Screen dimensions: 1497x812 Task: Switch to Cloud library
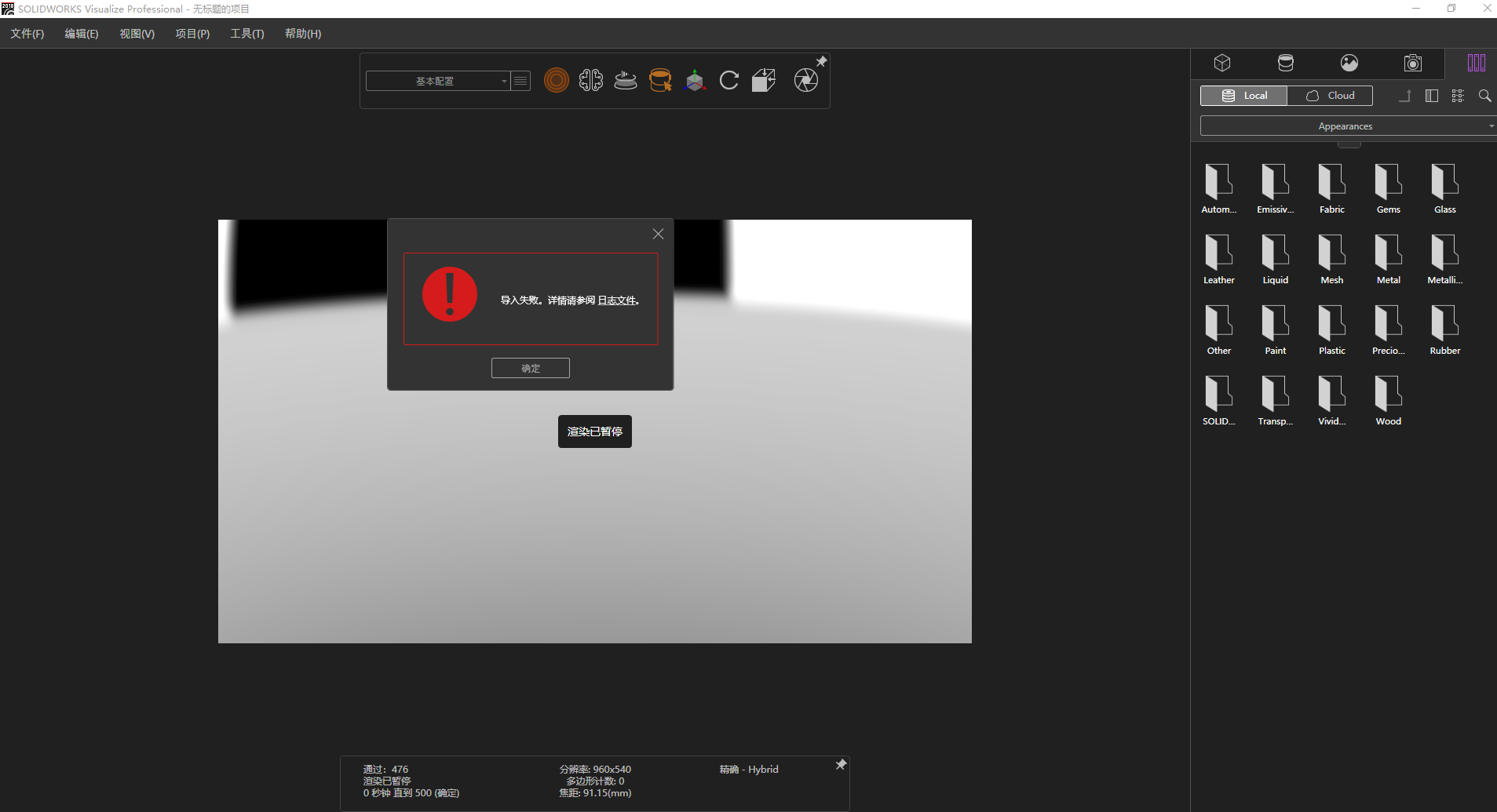click(1330, 96)
